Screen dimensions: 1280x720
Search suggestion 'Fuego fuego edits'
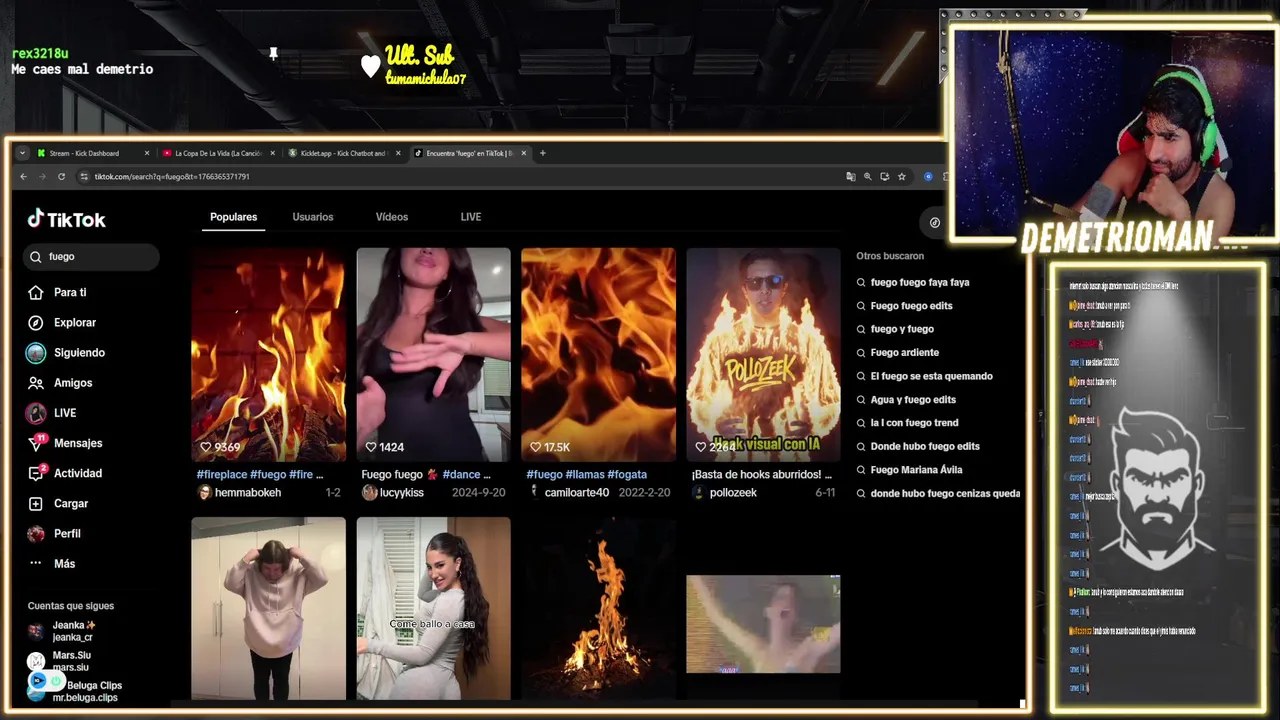click(x=911, y=306)
